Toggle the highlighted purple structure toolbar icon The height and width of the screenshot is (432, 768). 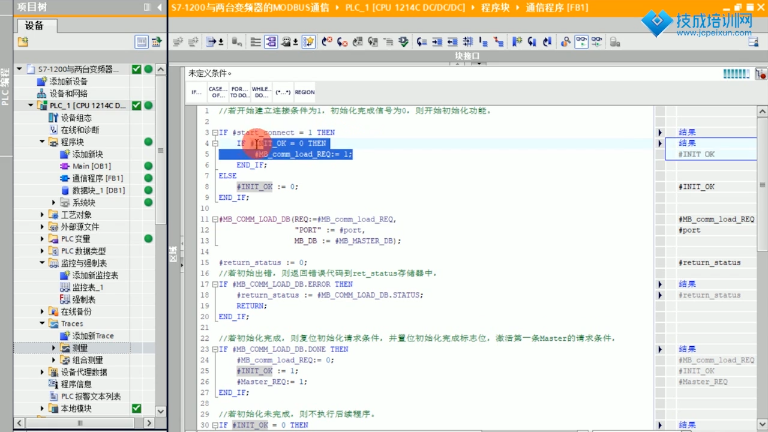click(x=271, y=42)
